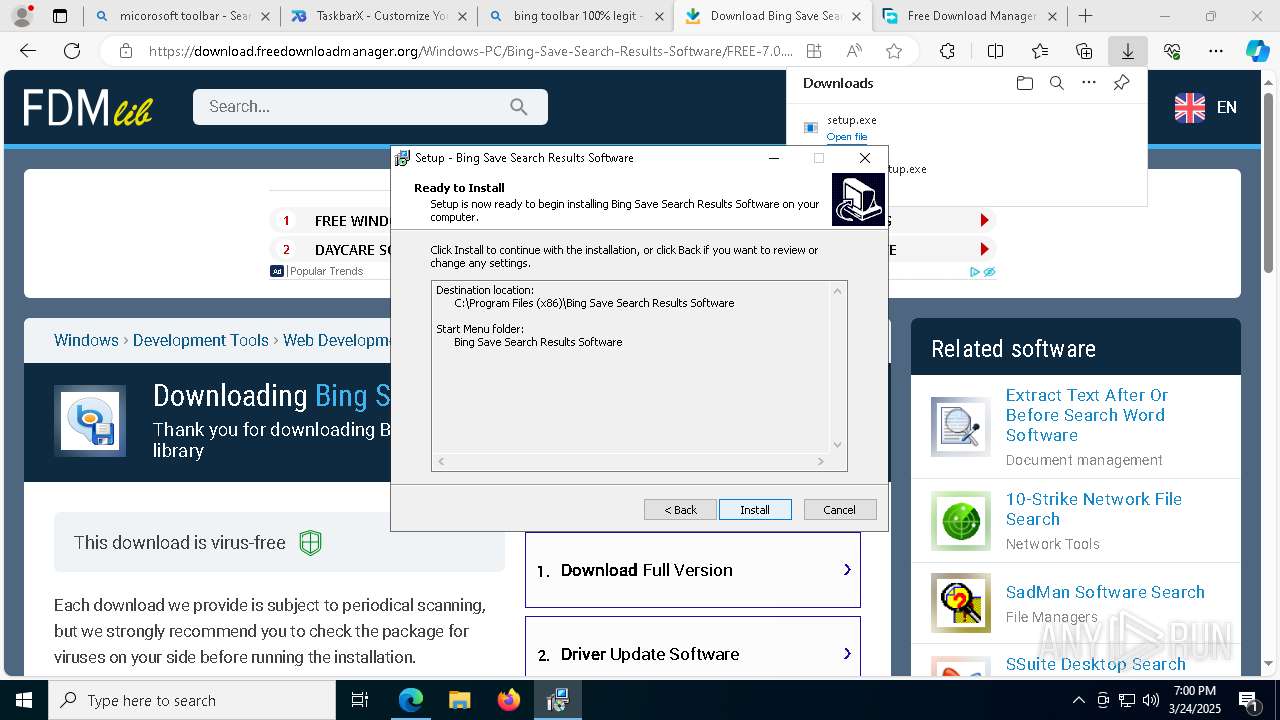
Task: Search downloads using magnifier icon
Action: point(1056,83)
